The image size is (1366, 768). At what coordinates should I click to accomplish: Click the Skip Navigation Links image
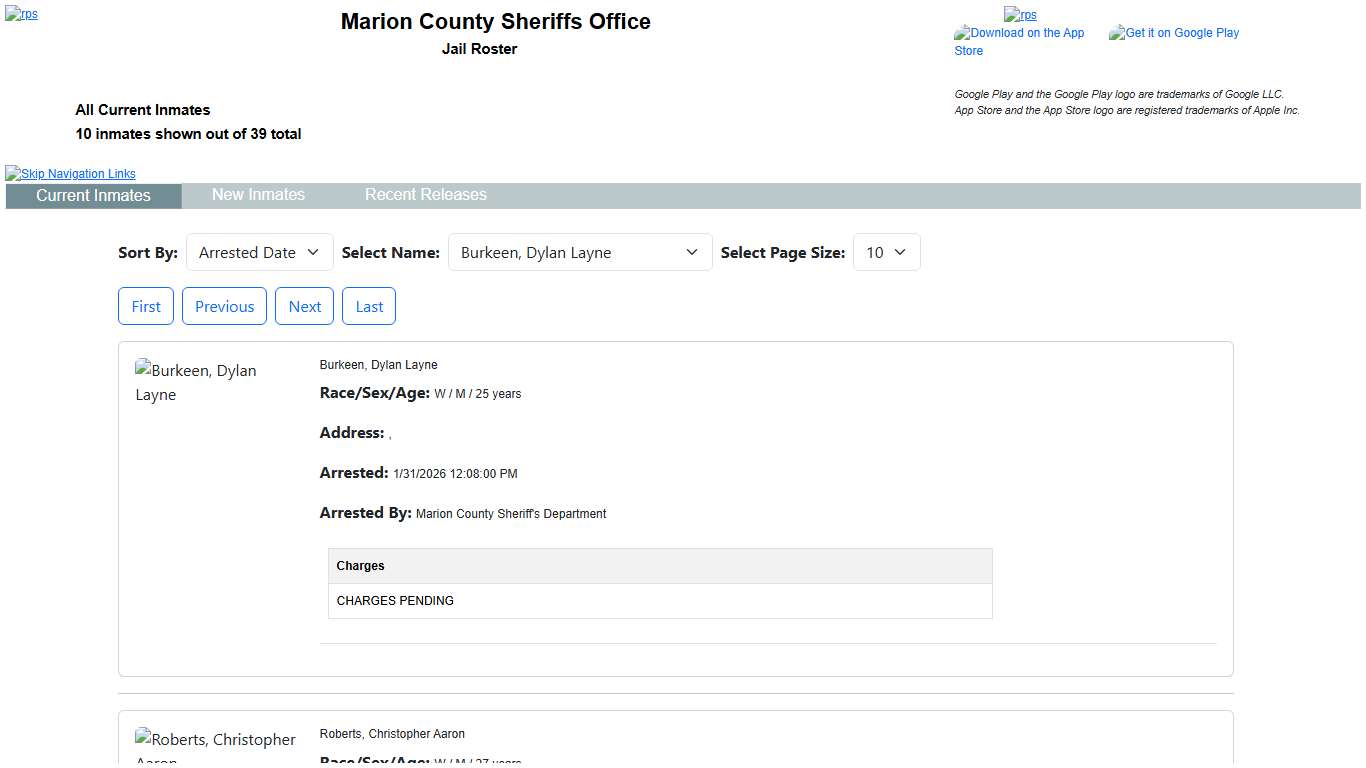coord(70,173)
